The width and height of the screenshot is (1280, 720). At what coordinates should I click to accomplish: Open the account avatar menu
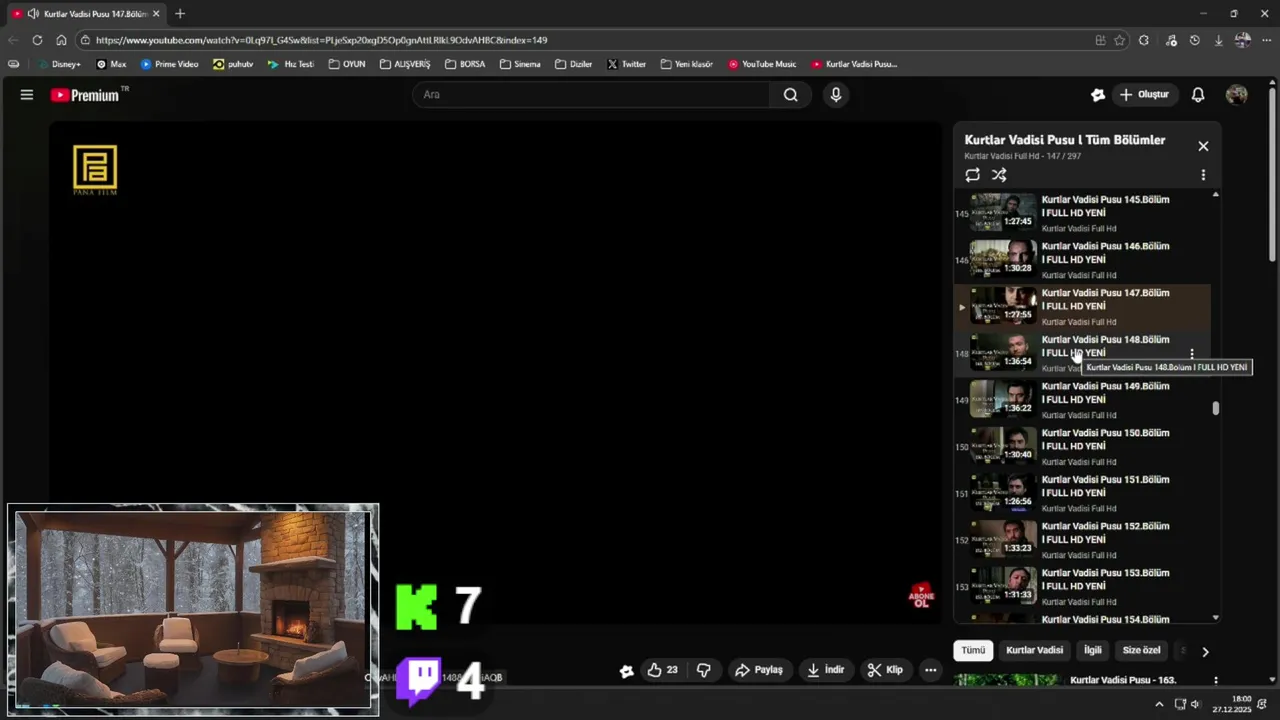point(1237,95)
